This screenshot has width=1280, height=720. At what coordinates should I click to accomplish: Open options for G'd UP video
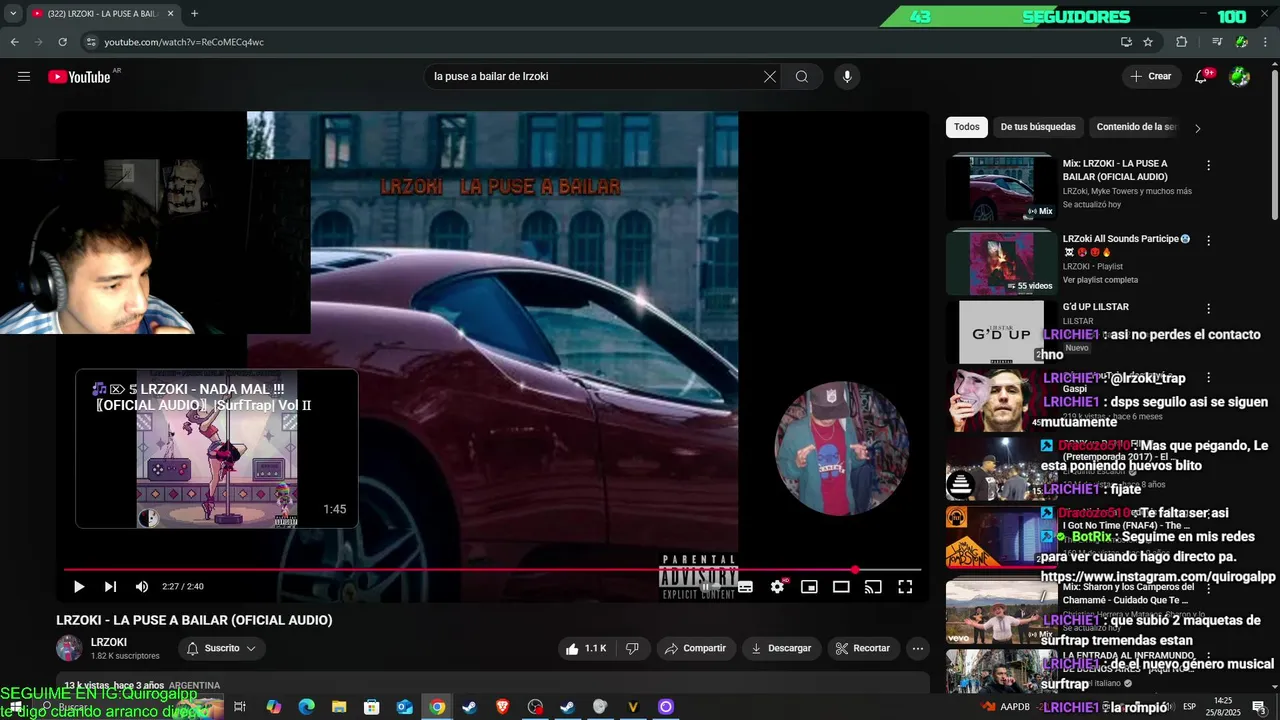click(x=1208, y=309)
